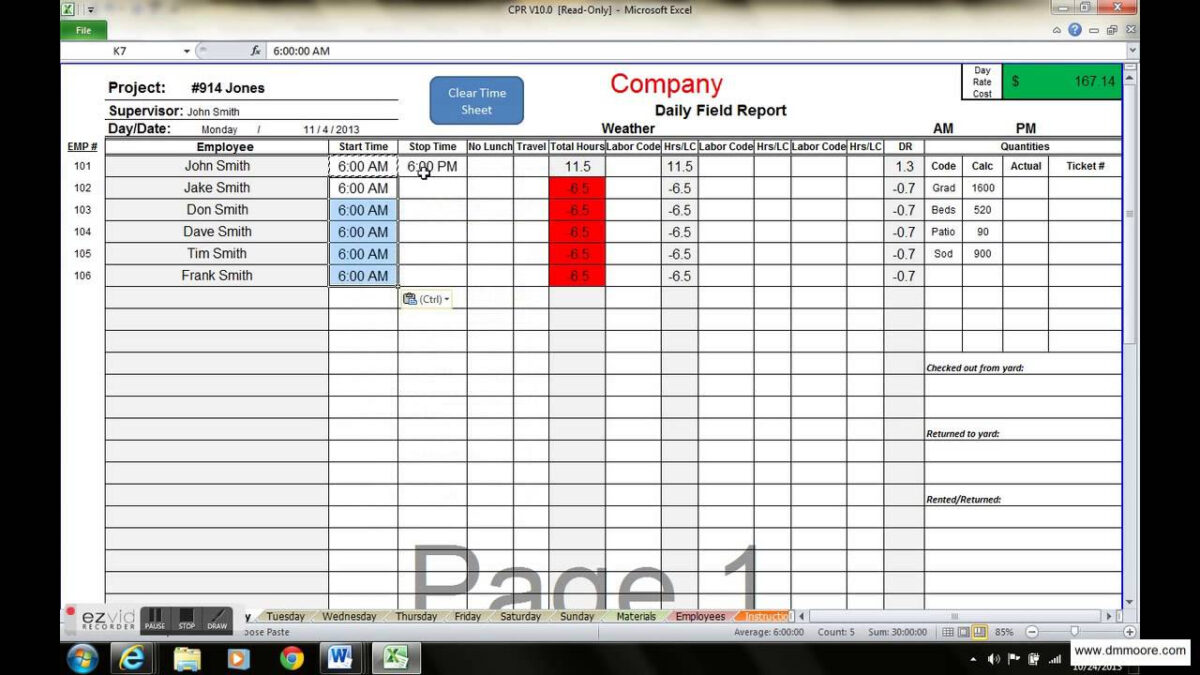
Task: Select the ezvid Draw tool
Action: [x=217, y=620]
